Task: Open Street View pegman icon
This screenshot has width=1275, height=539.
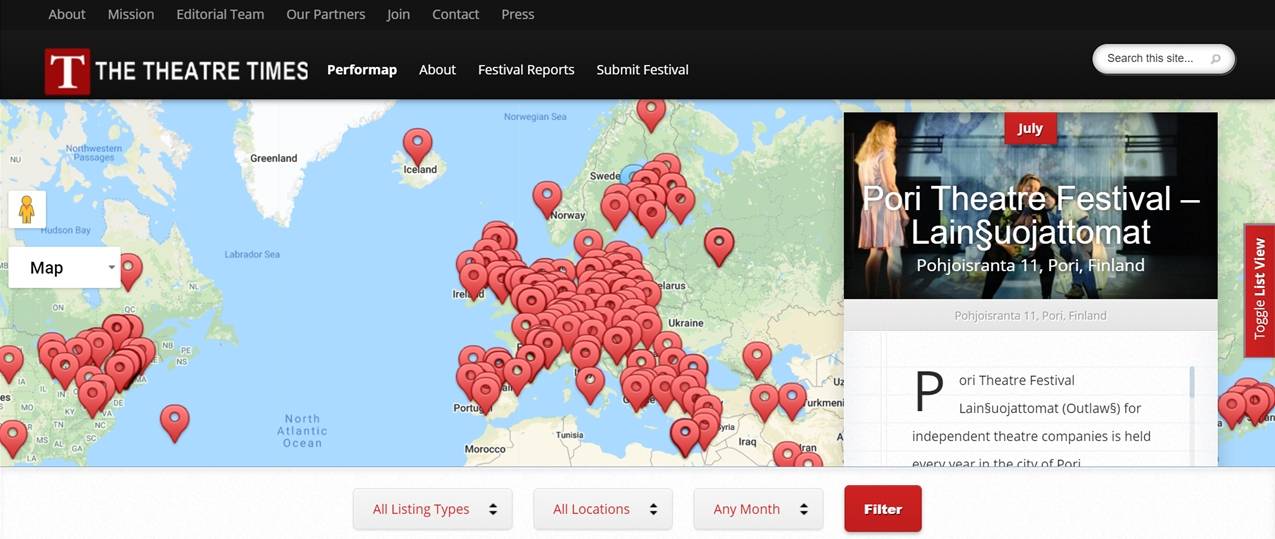Action: 27,210
